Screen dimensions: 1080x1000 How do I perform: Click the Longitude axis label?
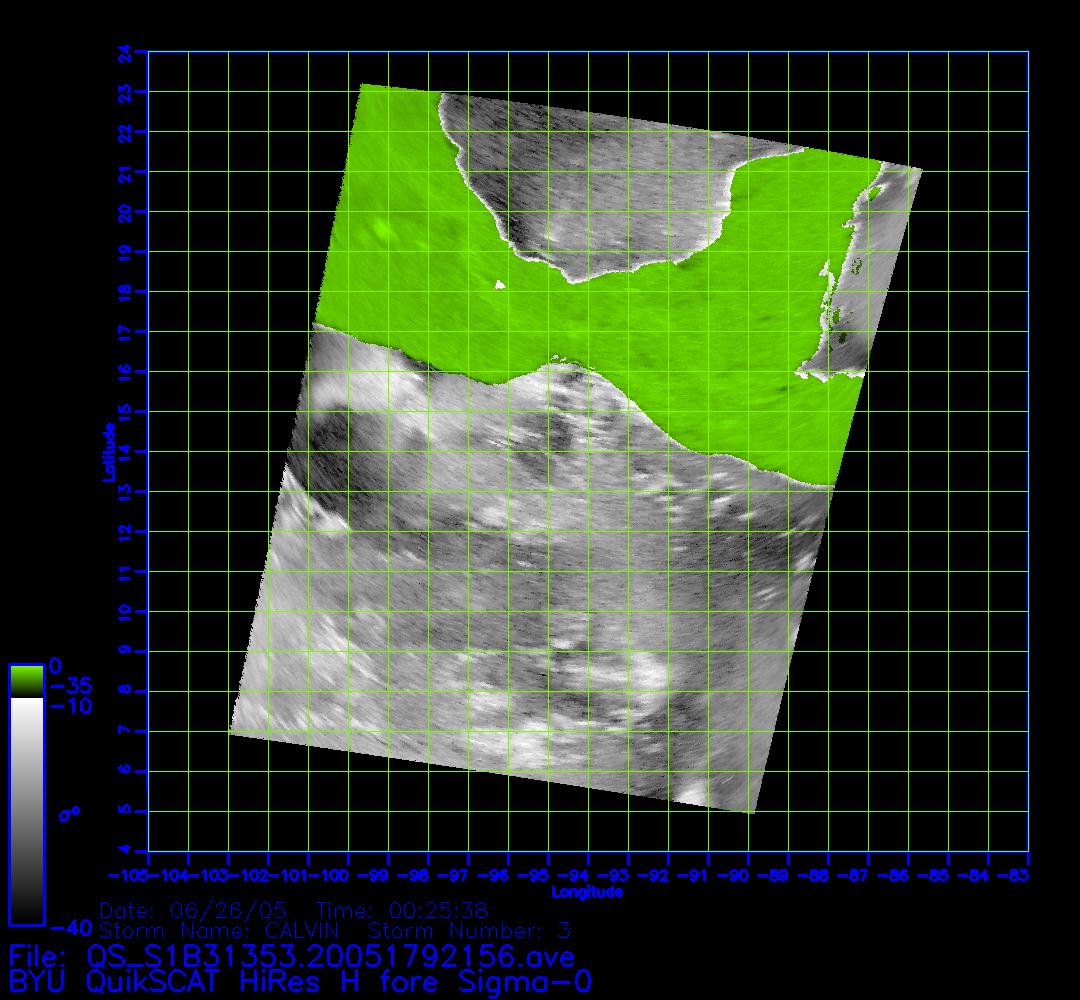588,892
